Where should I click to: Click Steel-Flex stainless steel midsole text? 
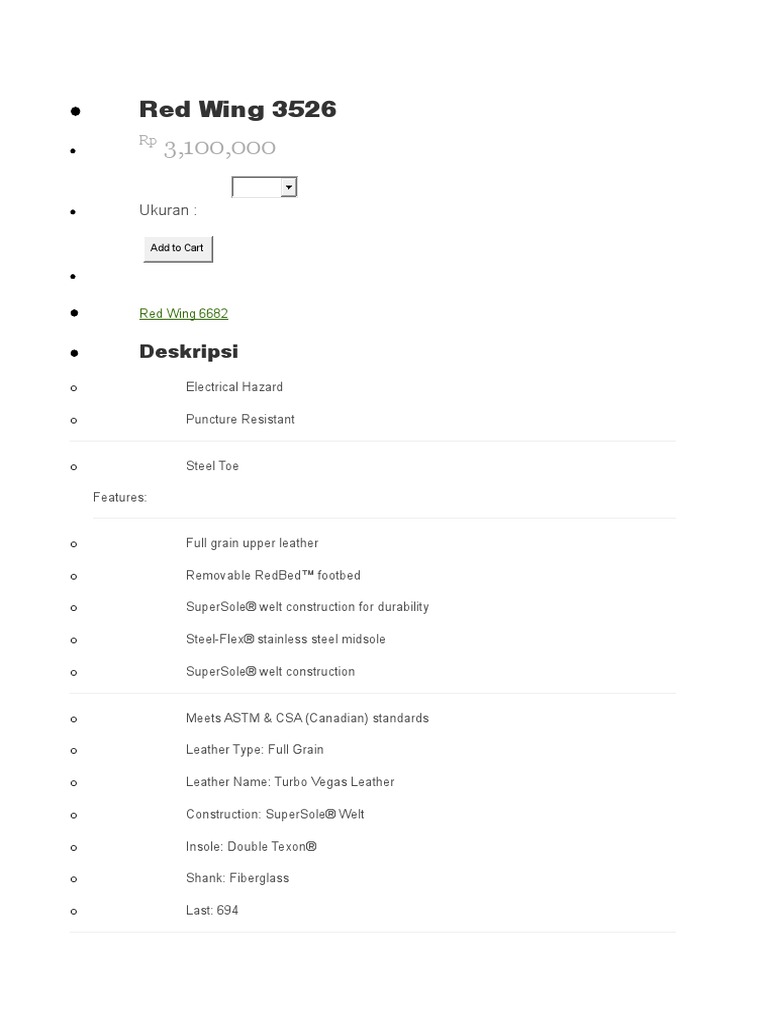285,640
